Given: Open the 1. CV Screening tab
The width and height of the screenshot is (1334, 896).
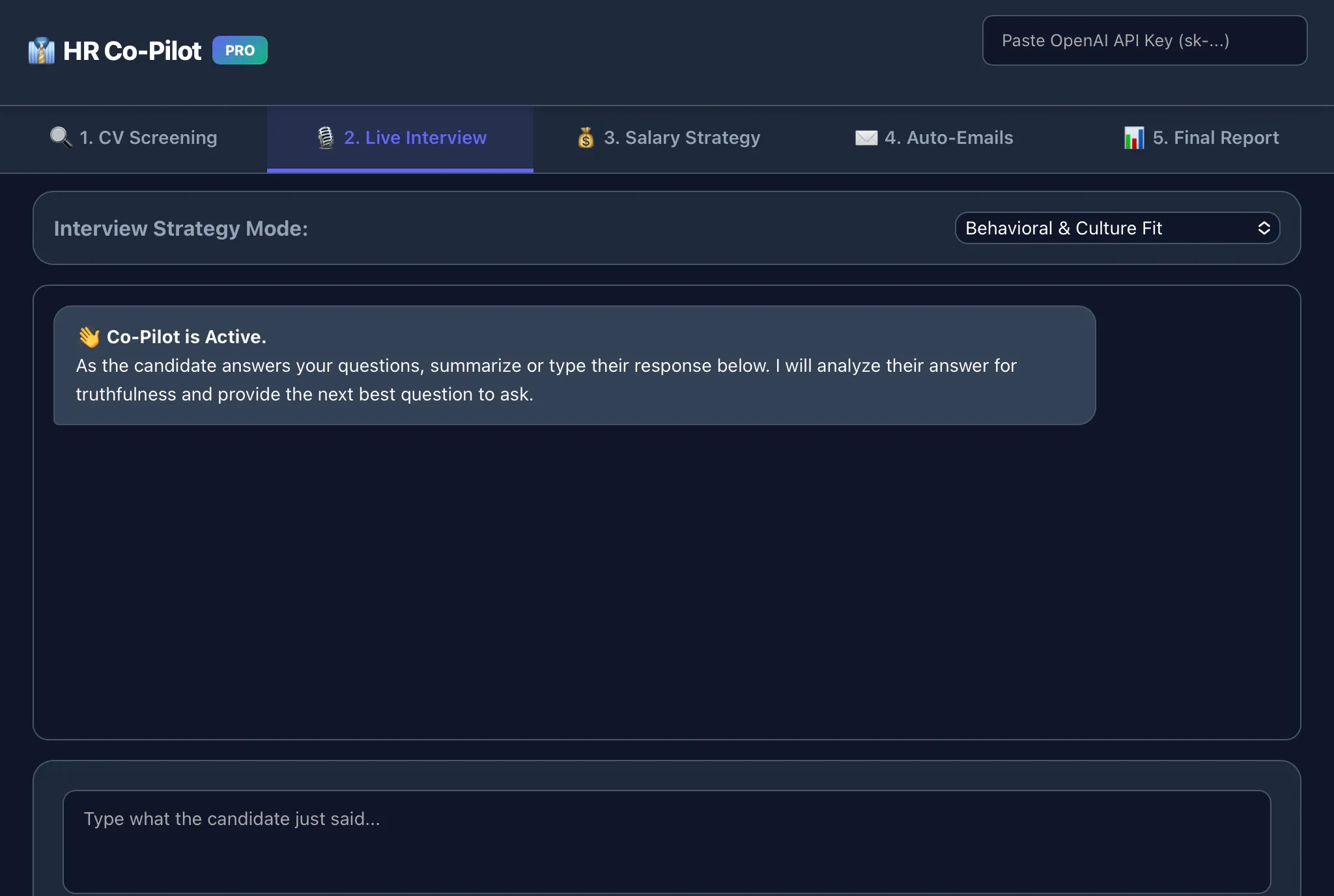Looking at the screenshot, I should pyautogui.click(x=134, y=139).
